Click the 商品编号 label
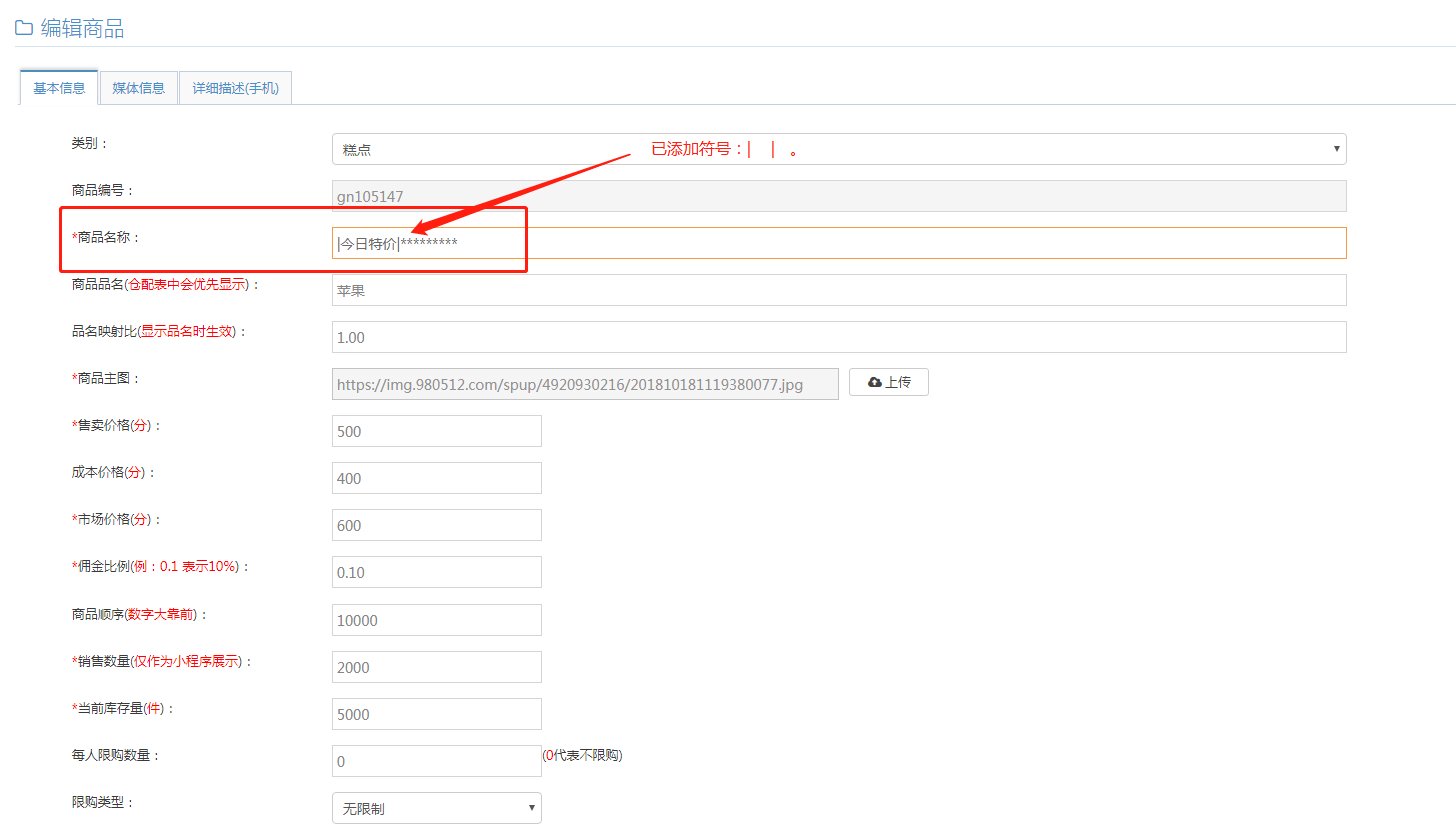Screen dimensions: 1456x829 point(103,190)
